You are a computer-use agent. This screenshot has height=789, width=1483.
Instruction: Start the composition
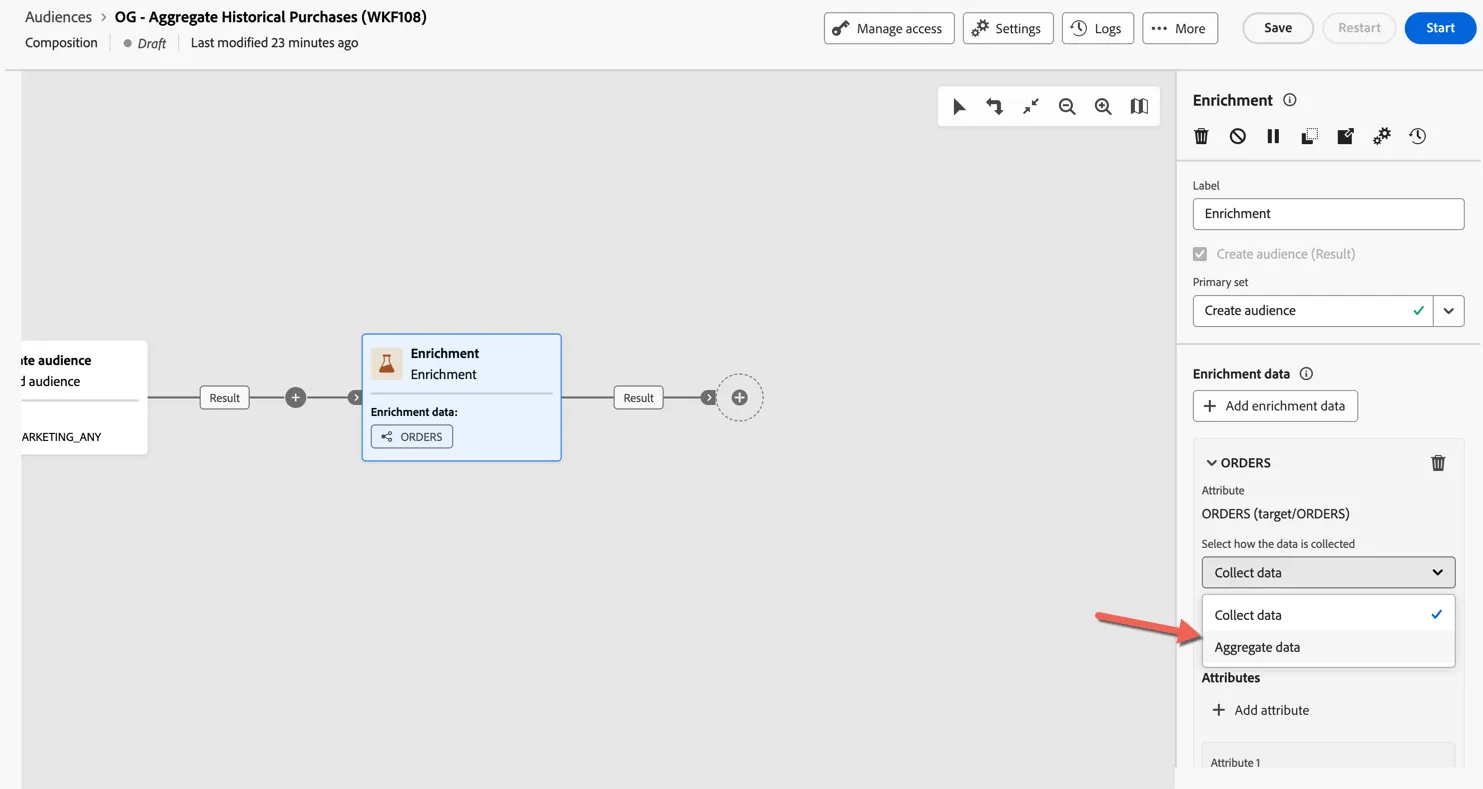tap(1440, 28)
